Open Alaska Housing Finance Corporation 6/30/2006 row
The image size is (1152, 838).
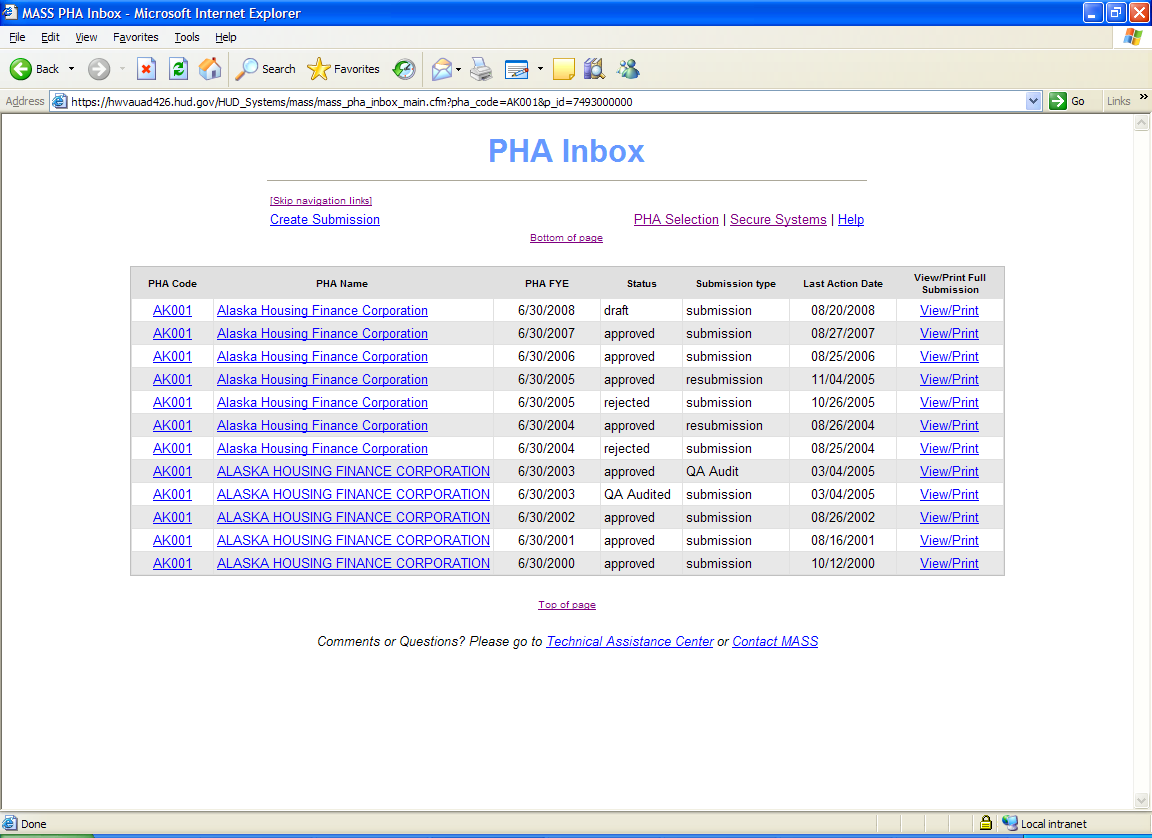click(322, 356)
